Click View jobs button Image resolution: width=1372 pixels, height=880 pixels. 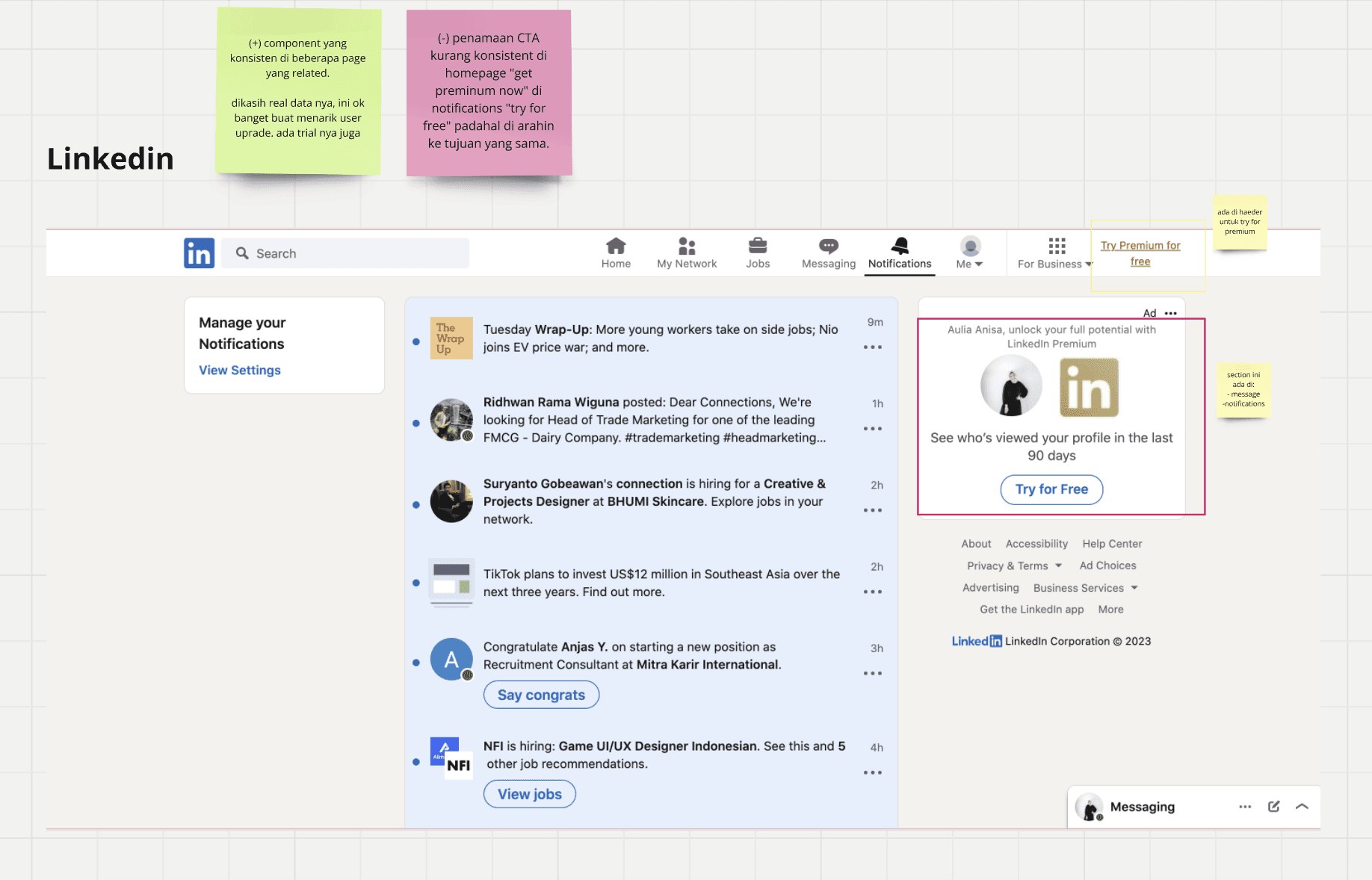(530, 794)
